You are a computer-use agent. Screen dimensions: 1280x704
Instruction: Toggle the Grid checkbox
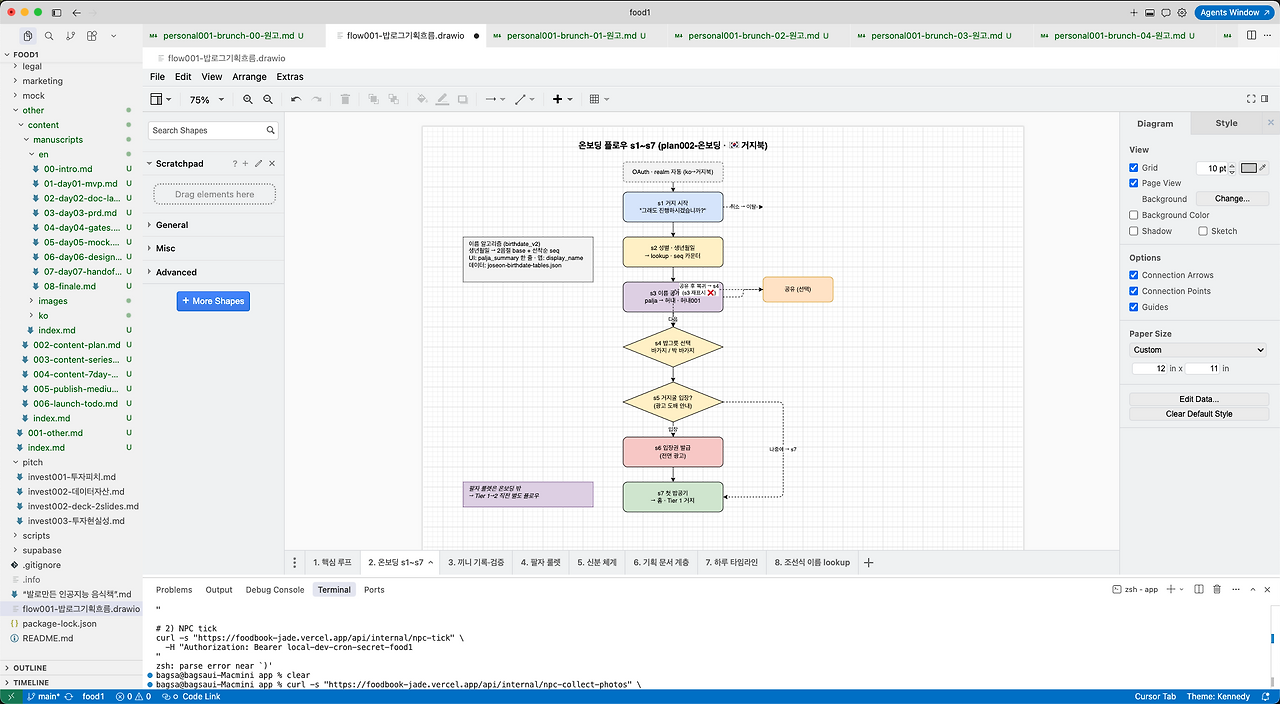point(1133,168)
